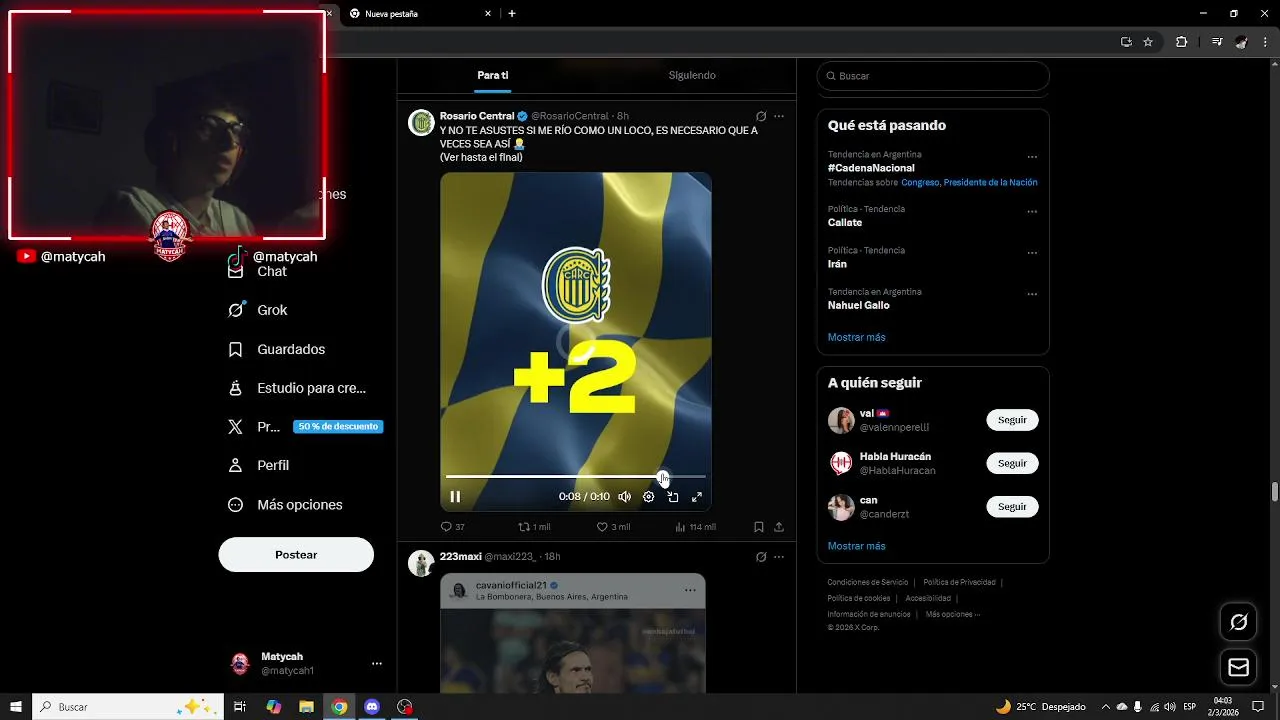The width and height of the screenshot is (1280, 720).
Task: Open the Irán trend
Action: 837,264
